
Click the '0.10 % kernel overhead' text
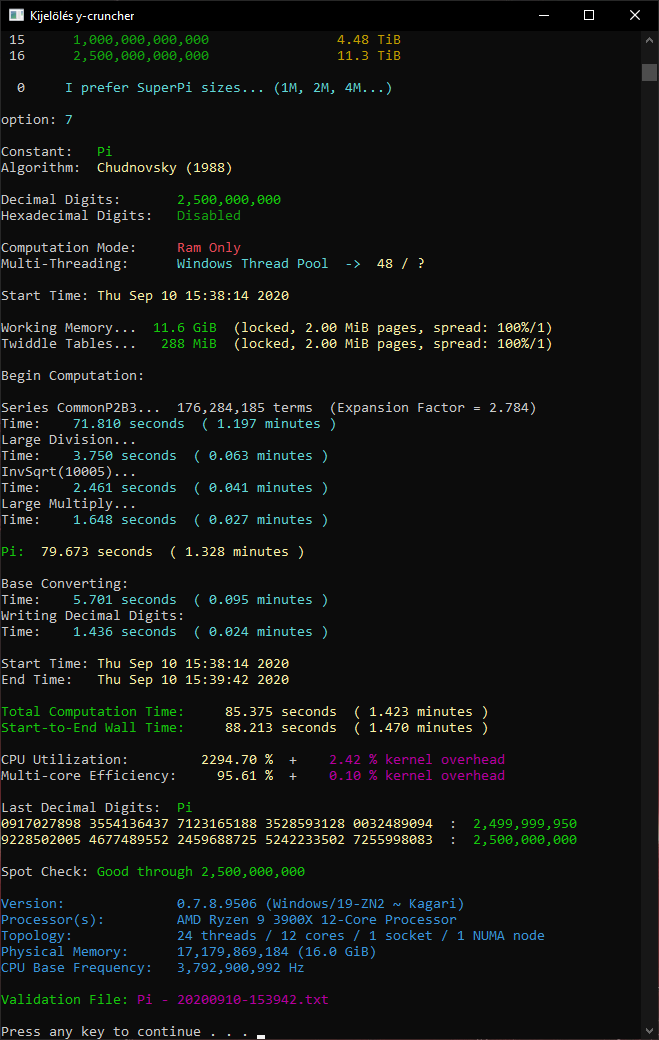tap(417, 775)
